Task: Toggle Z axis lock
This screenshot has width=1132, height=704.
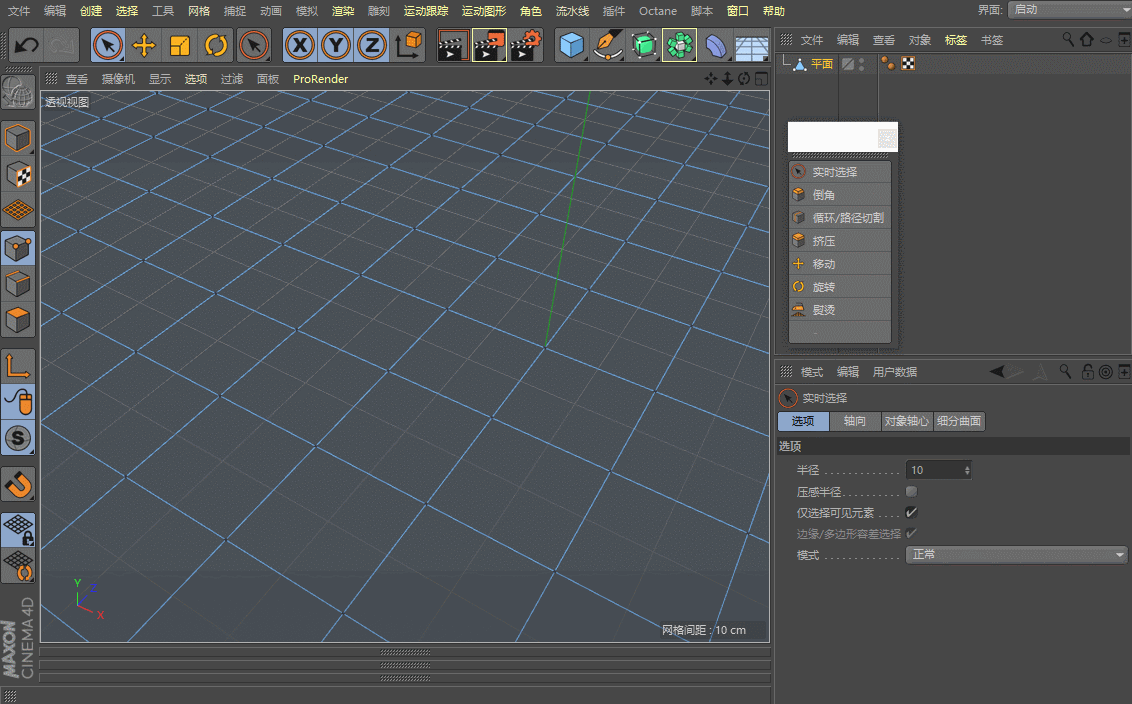Action: [x=372, y=45]
